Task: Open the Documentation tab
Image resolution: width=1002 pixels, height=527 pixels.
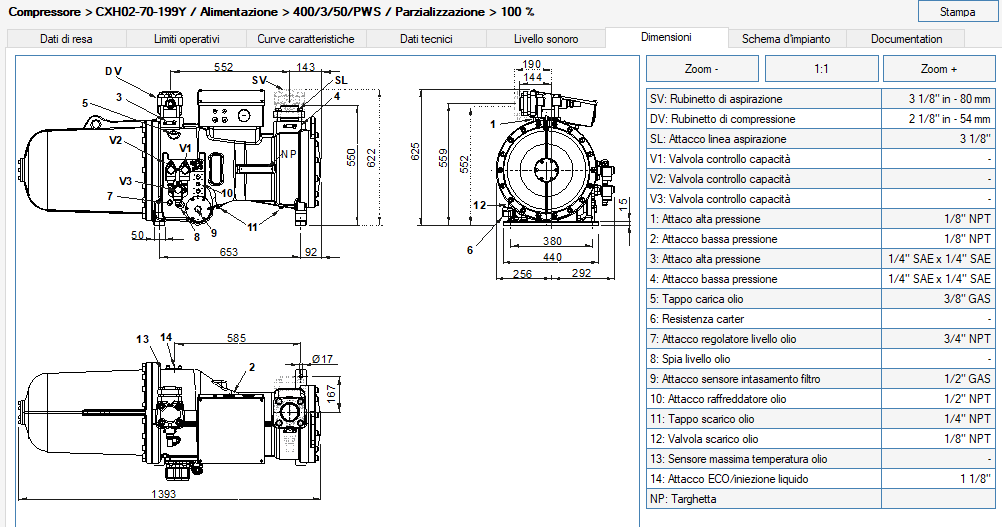Action: (x=906, y=39)
